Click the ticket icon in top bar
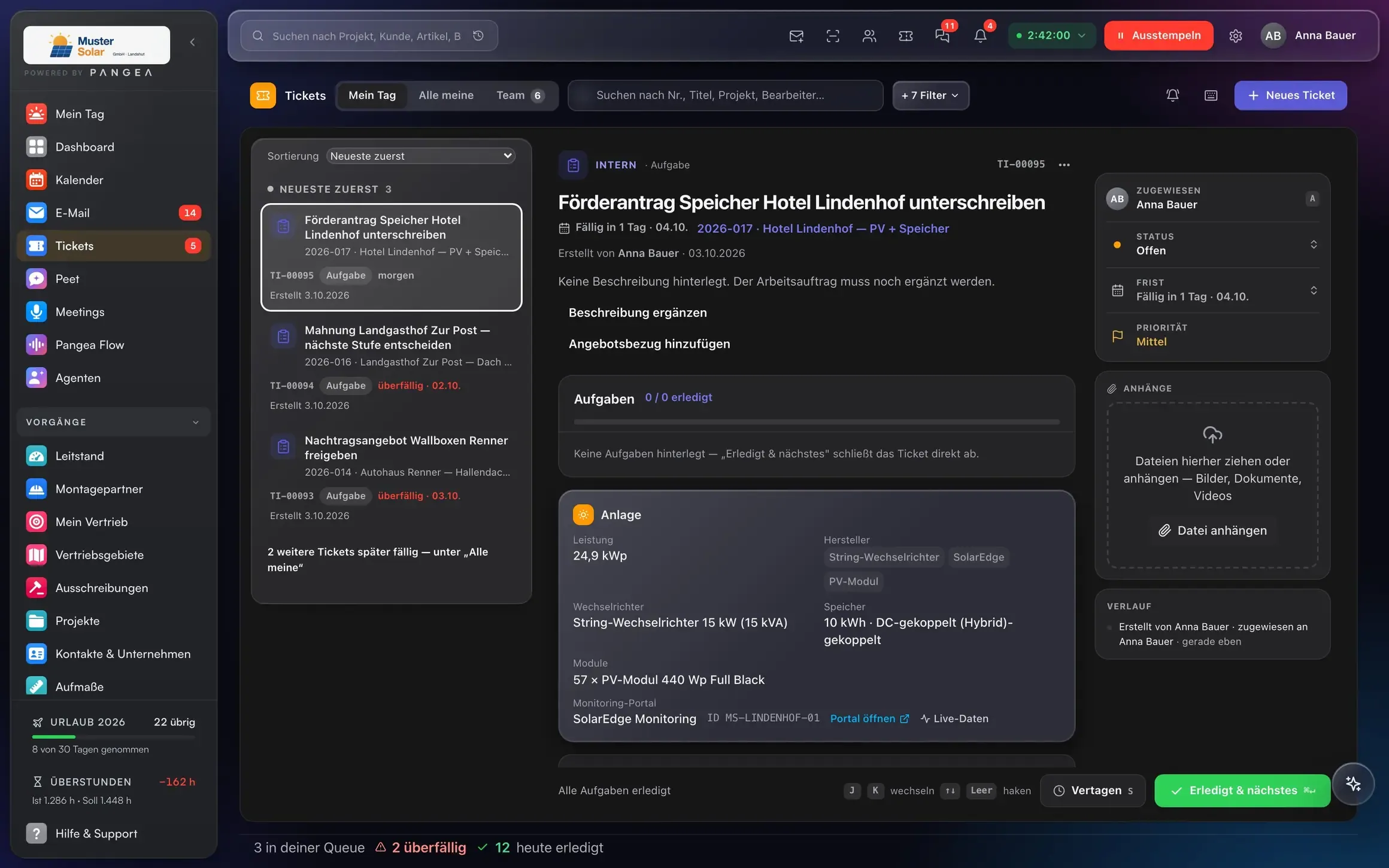 pyautogui.click(x=906, y=36)
